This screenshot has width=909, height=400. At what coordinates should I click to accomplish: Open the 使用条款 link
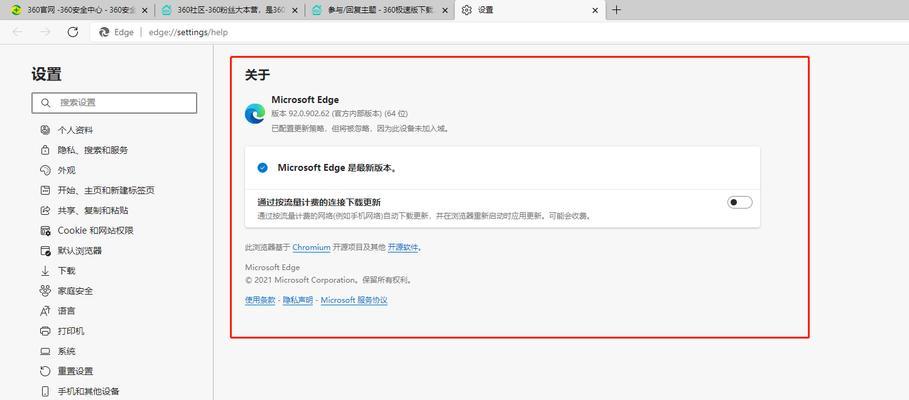(260, 300)
